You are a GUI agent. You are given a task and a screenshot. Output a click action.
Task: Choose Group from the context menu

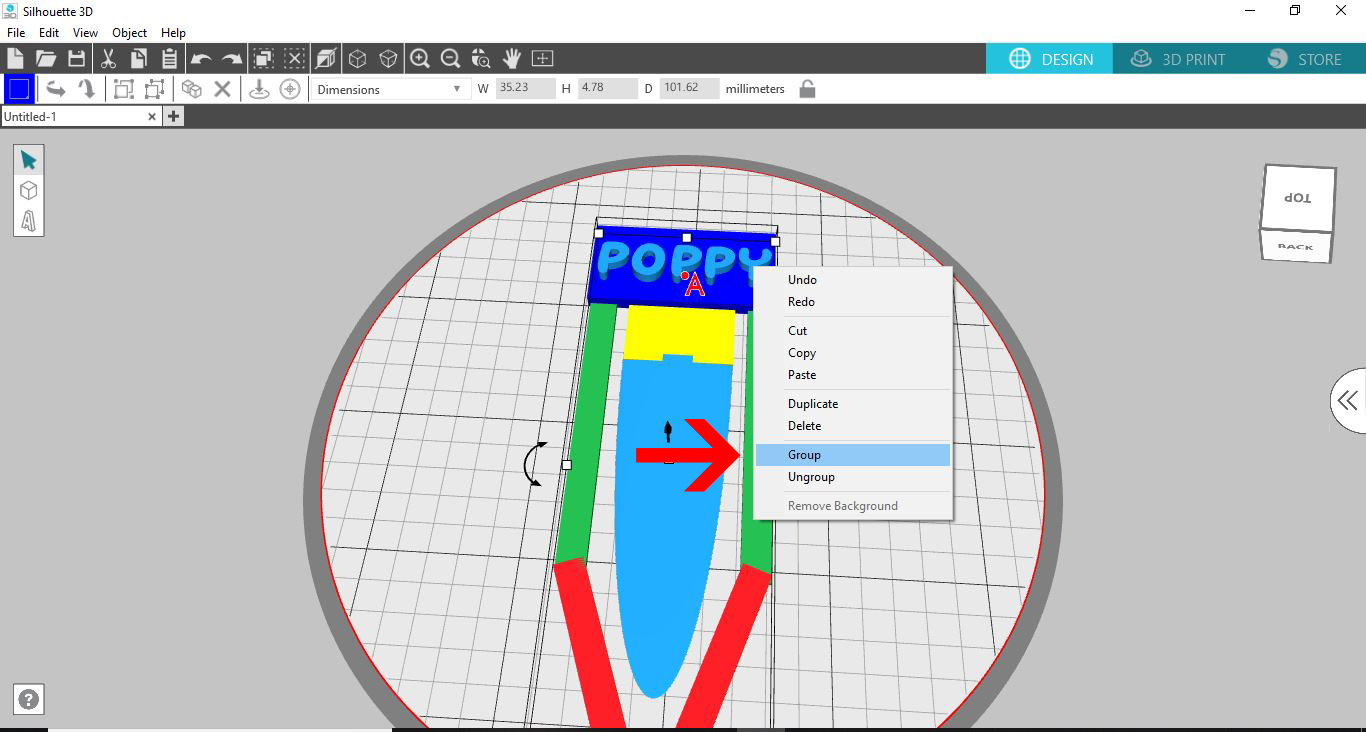[853, 455]
